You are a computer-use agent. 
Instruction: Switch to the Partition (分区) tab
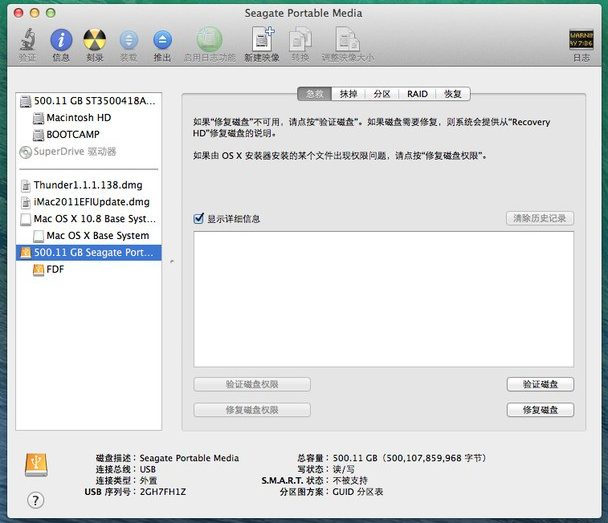tap(382, 94)
